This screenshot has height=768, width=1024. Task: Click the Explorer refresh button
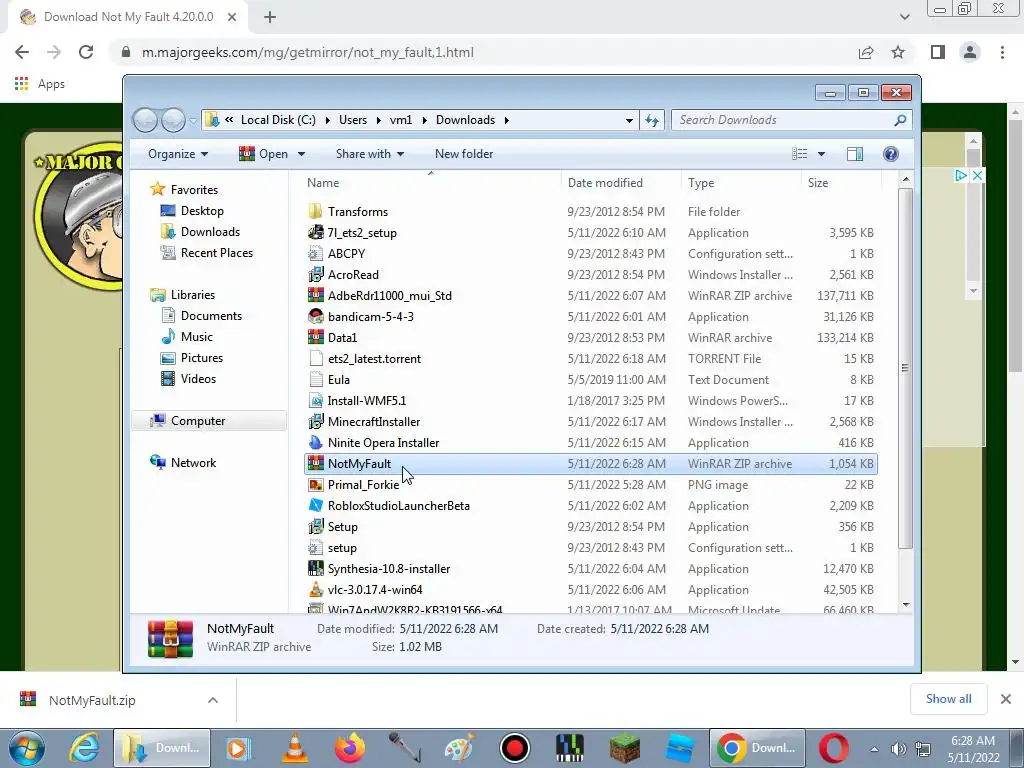tap(652, 120)
